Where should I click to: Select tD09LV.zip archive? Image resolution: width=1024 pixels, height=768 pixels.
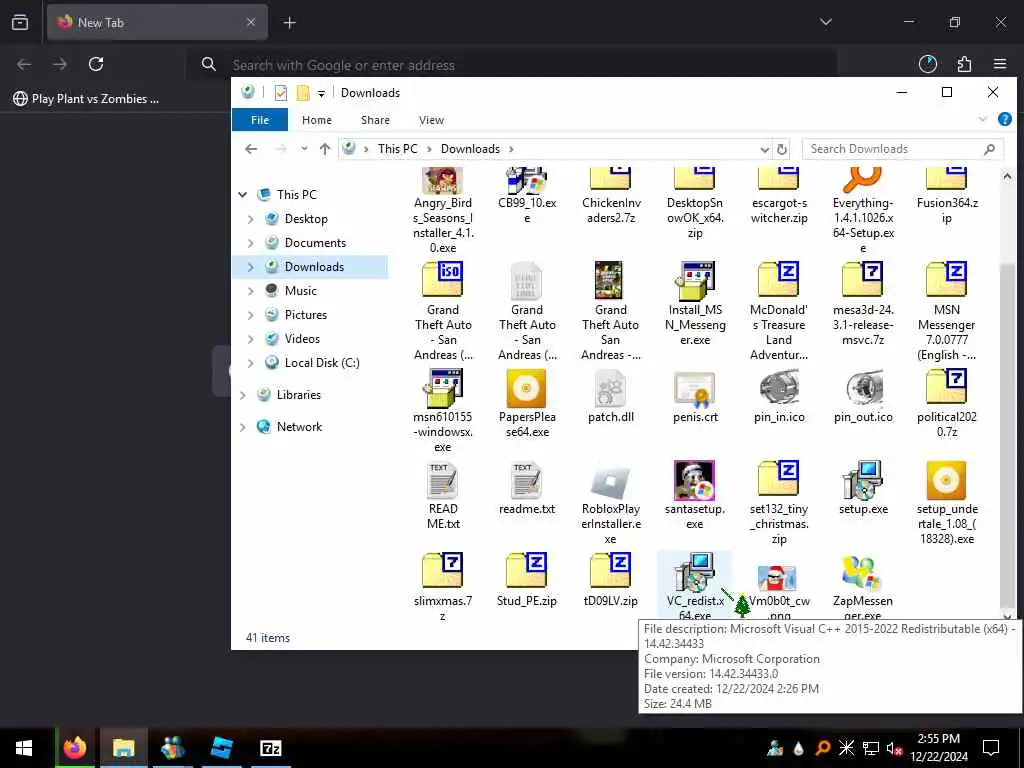(x=611, y=571)
